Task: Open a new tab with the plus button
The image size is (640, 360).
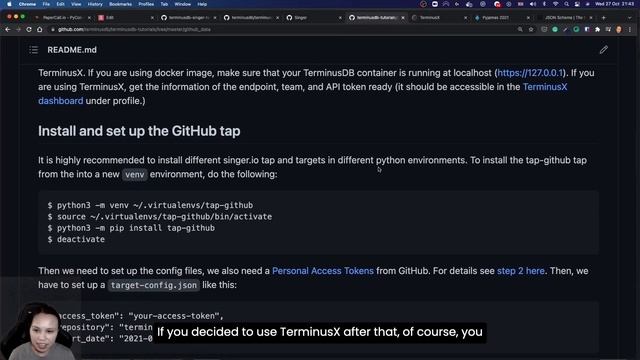Action: (604, 18)
